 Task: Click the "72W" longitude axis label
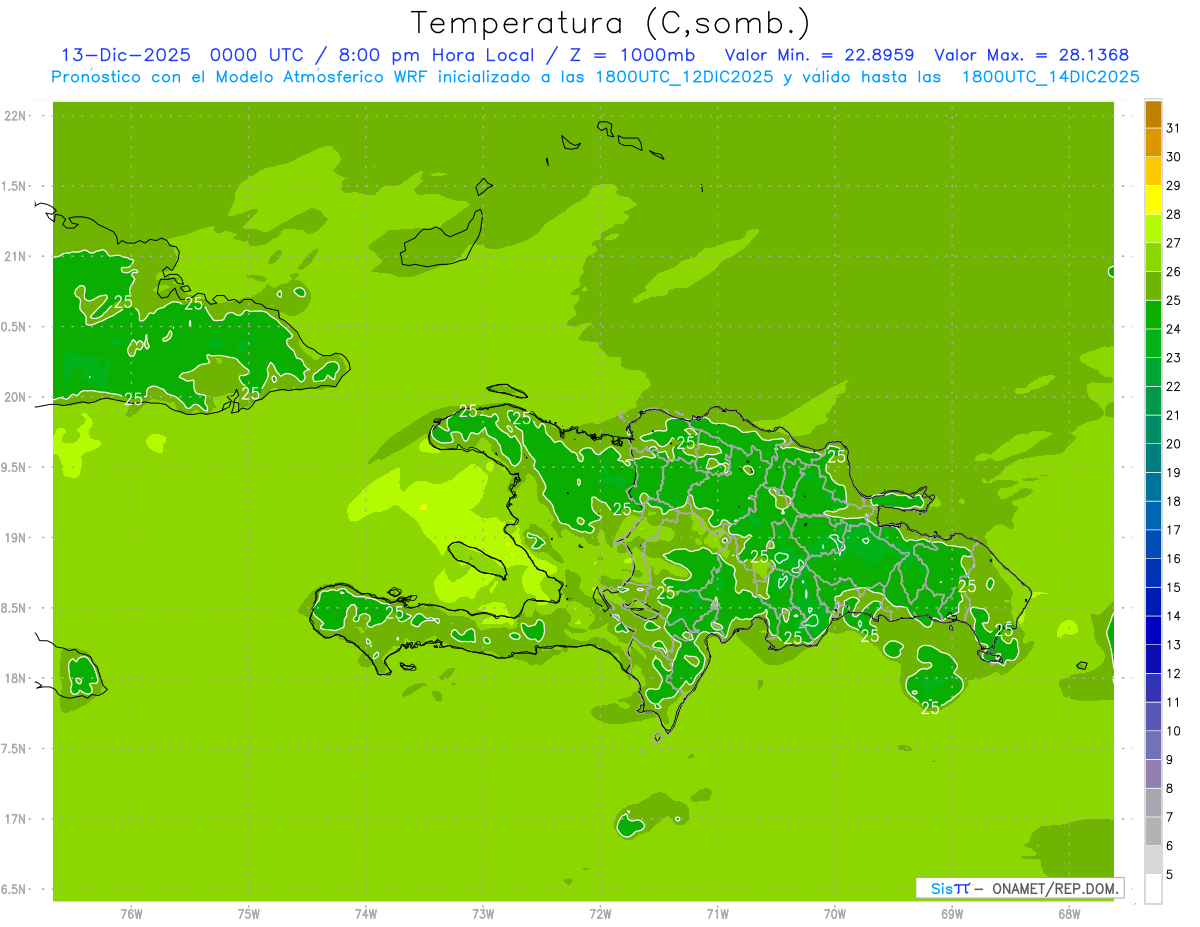pyautogui.click(x=600, y=914)
